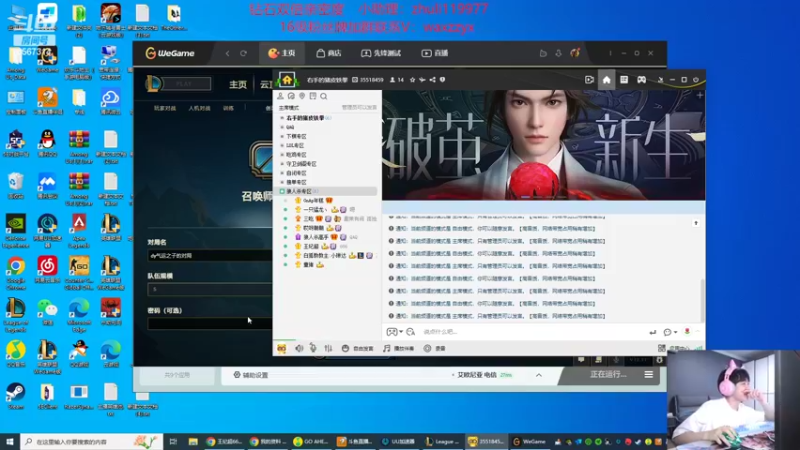Click the League PLAY button
The height and width of the screenshot is (450, 800).
(x=186, y=84)
